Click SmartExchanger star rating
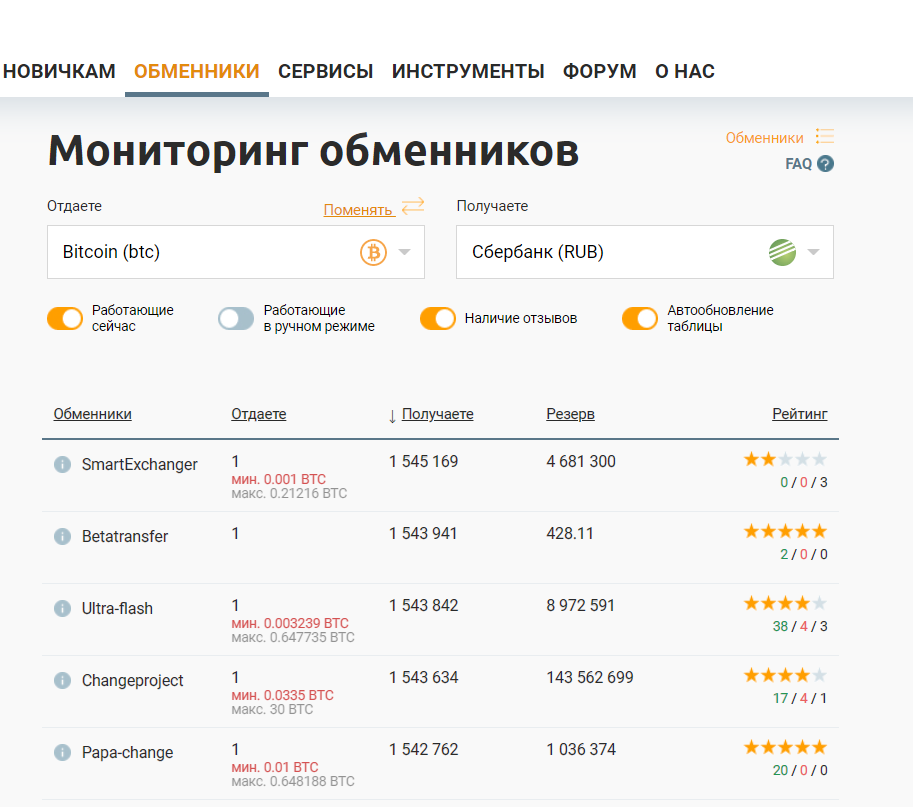 pyautogui.click(x=785, y=459)
